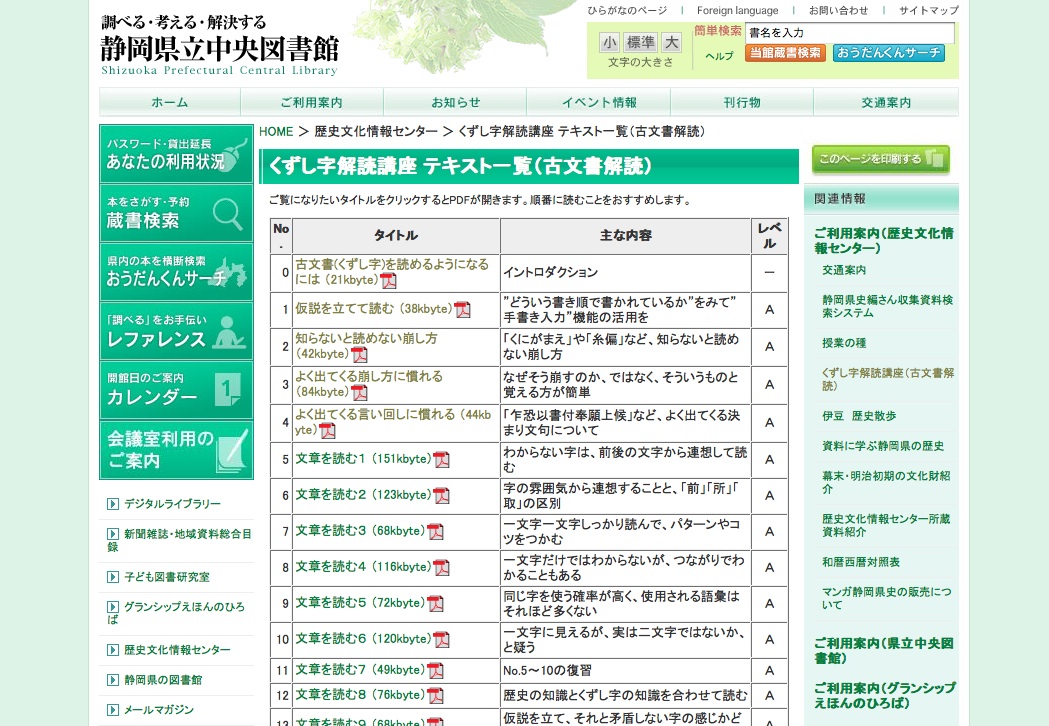
Task: Set text size to 大
Action: point(671,42)
